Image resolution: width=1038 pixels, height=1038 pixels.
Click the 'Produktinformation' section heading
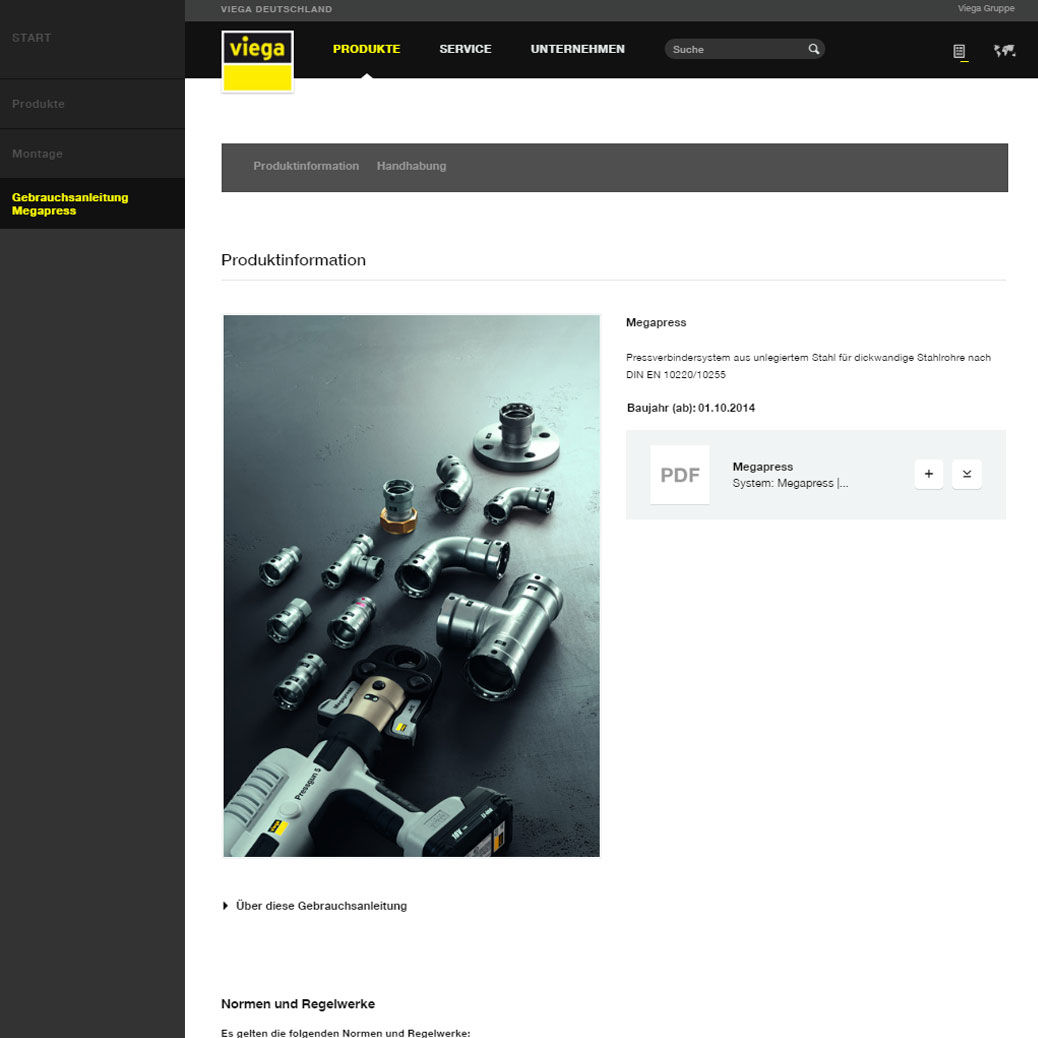[293, 260]
